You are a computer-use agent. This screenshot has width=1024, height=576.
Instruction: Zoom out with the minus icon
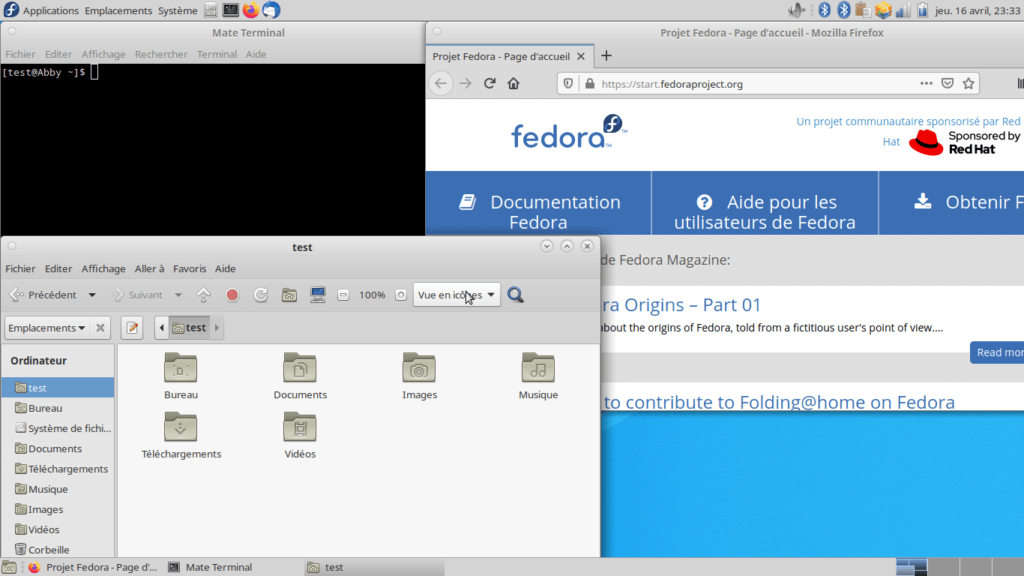[343, 295]
